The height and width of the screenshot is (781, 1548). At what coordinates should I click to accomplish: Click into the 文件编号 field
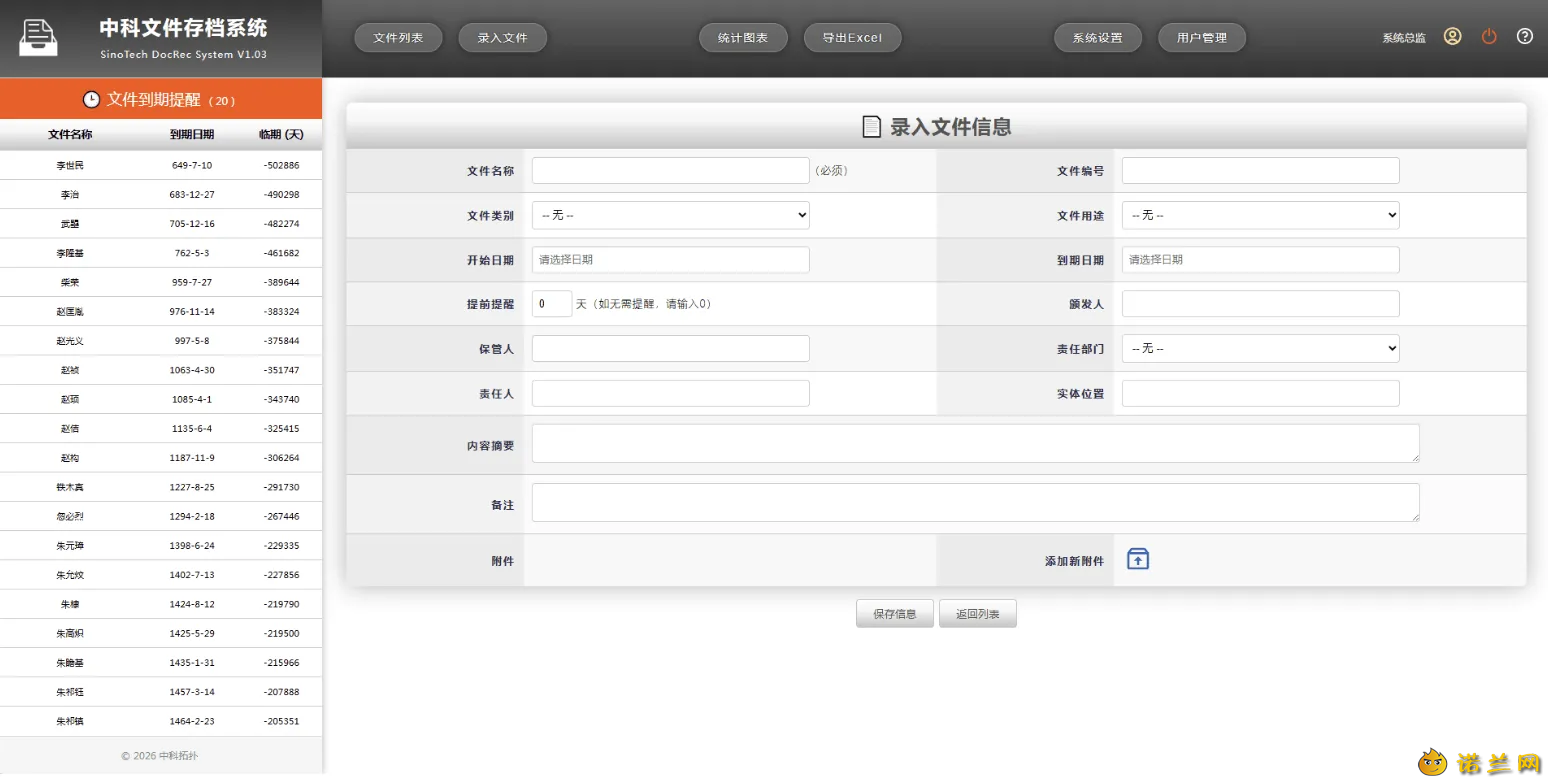click(1260, 171)
